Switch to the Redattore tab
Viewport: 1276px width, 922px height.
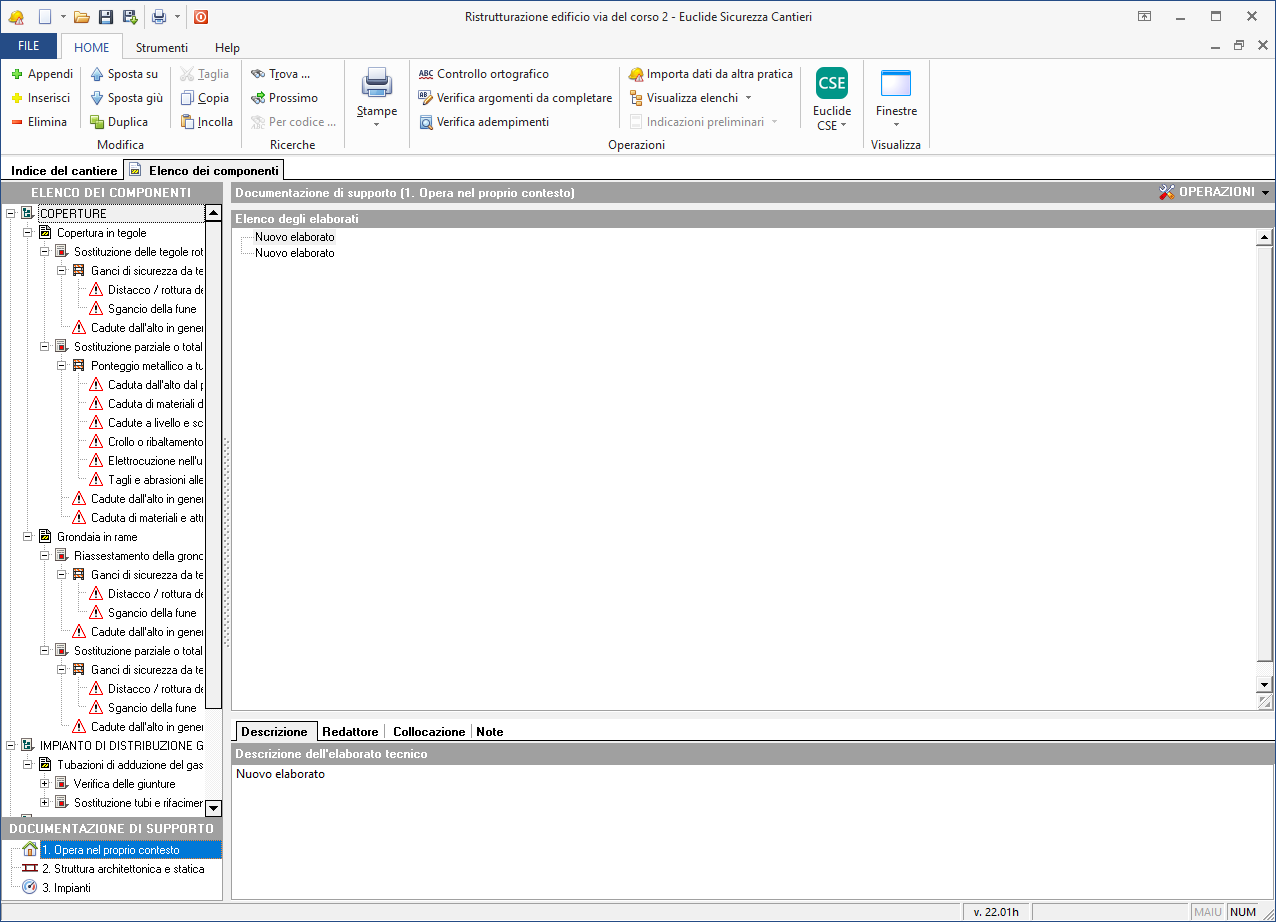click(350, 732)
